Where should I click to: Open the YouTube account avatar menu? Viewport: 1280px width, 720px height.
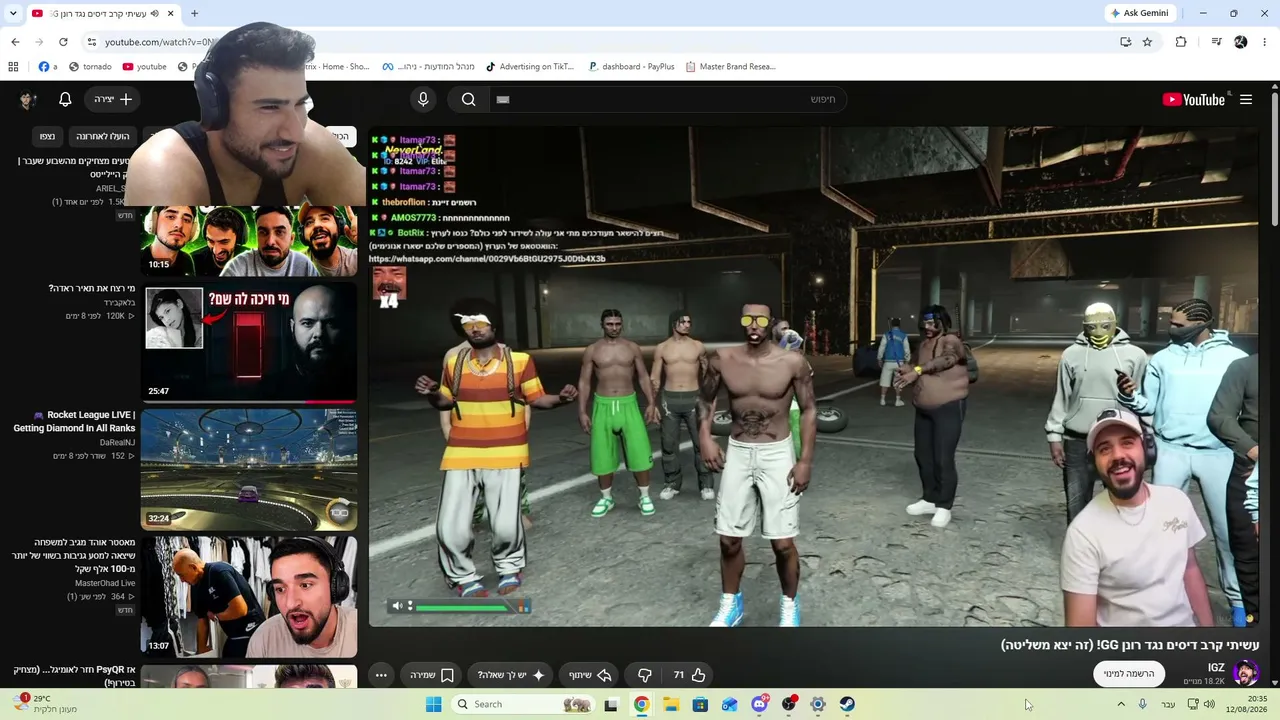tap(28, 99)
